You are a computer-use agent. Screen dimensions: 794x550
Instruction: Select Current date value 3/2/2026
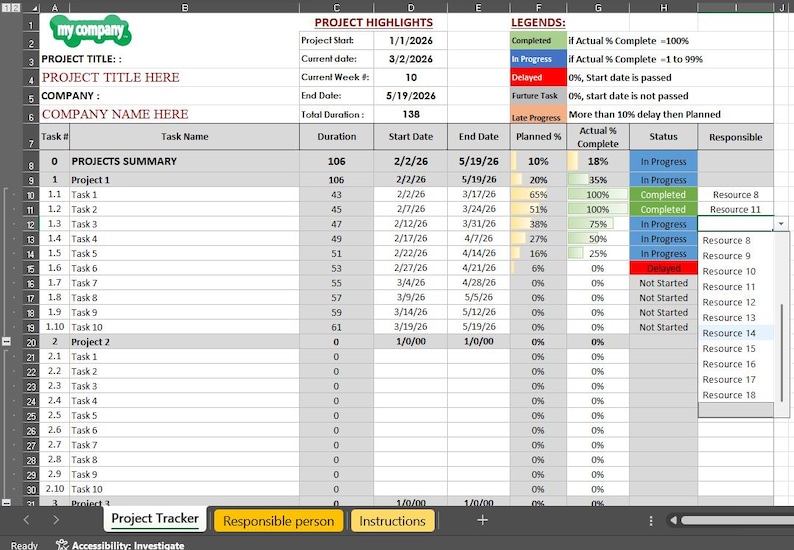click(x=411, y=59)
